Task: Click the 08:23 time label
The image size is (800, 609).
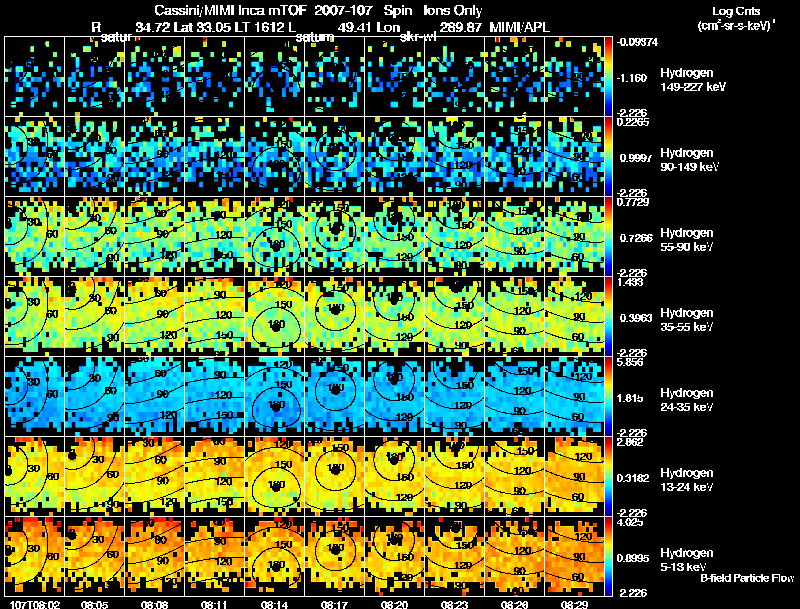Action: 455,604
